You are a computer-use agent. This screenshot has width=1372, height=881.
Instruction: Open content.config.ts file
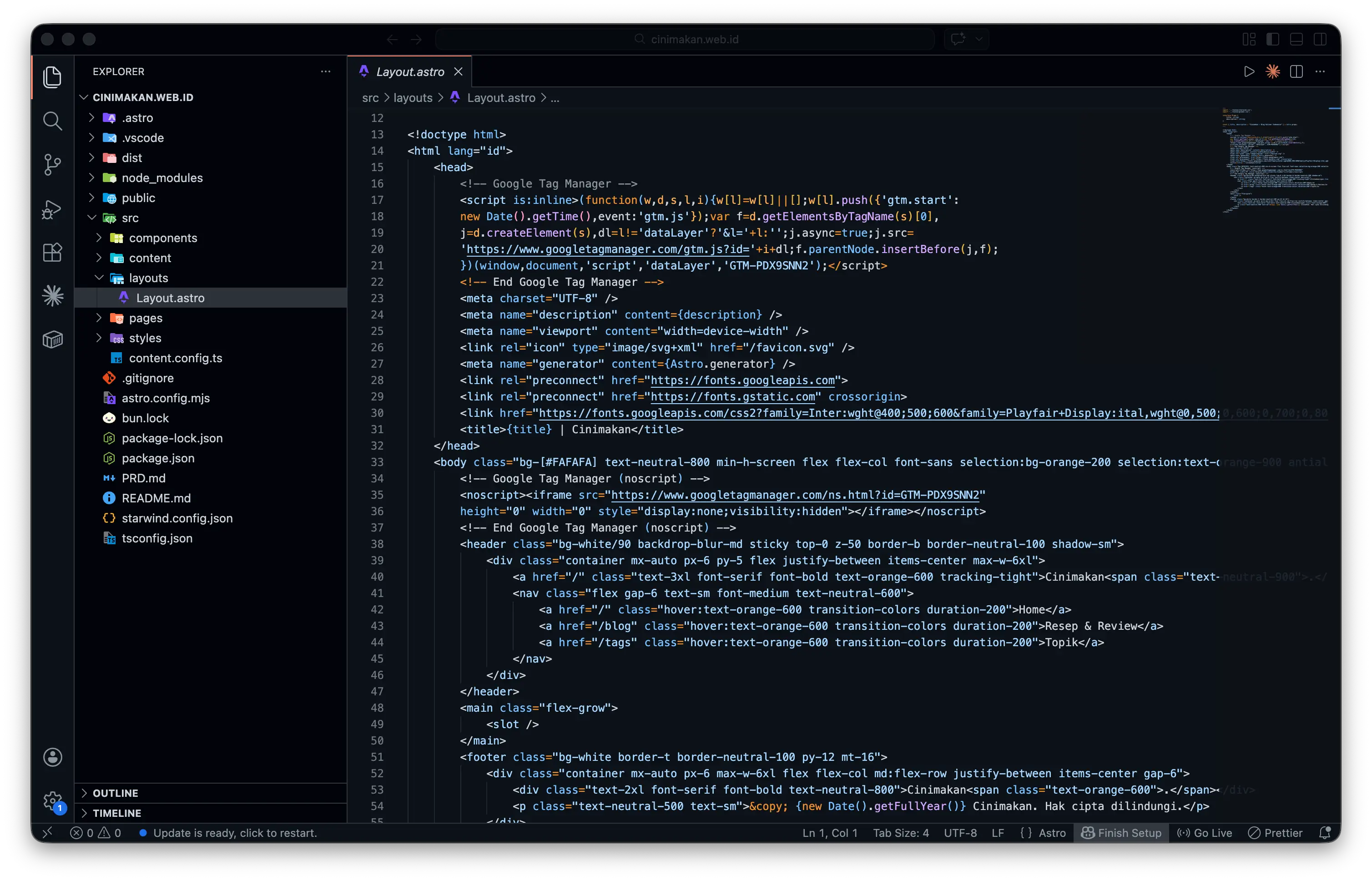(x=211, y=358)
